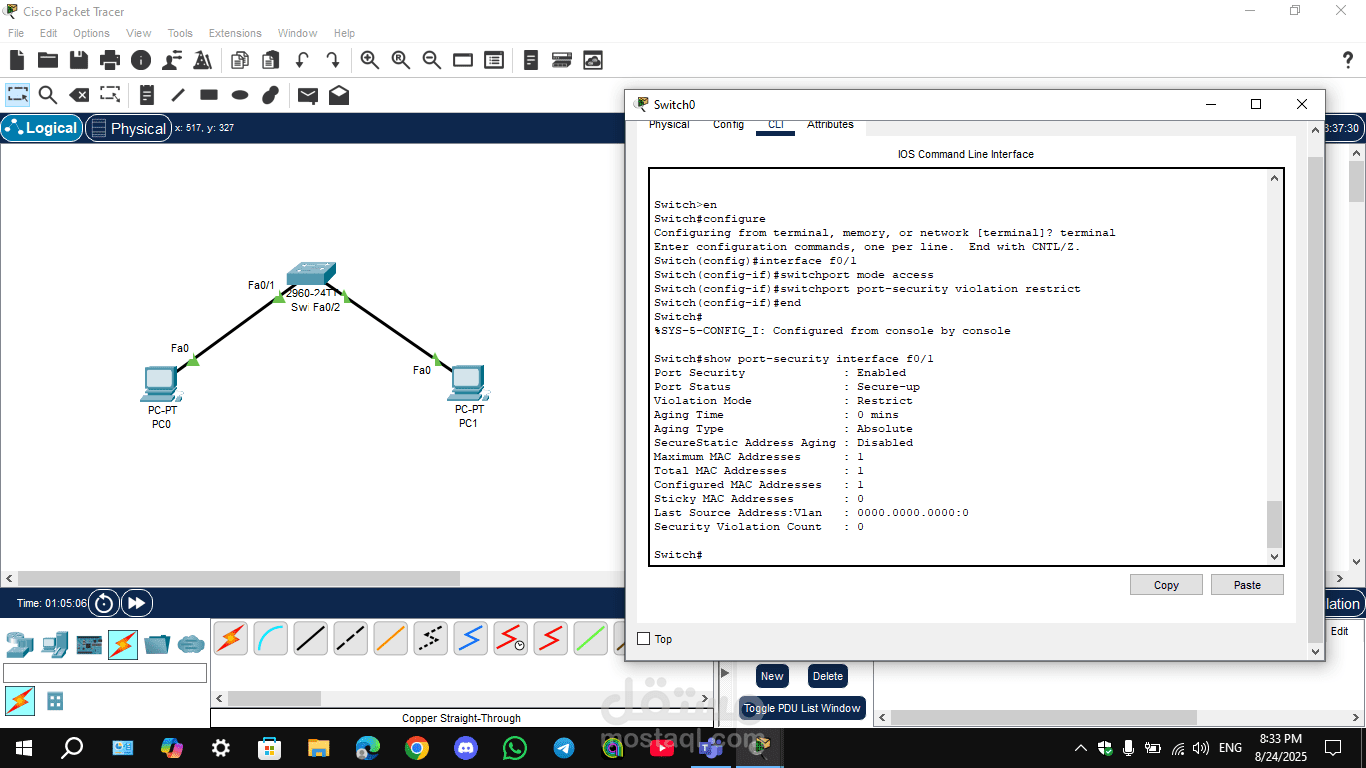Viewport: 1366px width, 768px height.
Task: Select the End Devices category icon
Action: tap(55, 644)
